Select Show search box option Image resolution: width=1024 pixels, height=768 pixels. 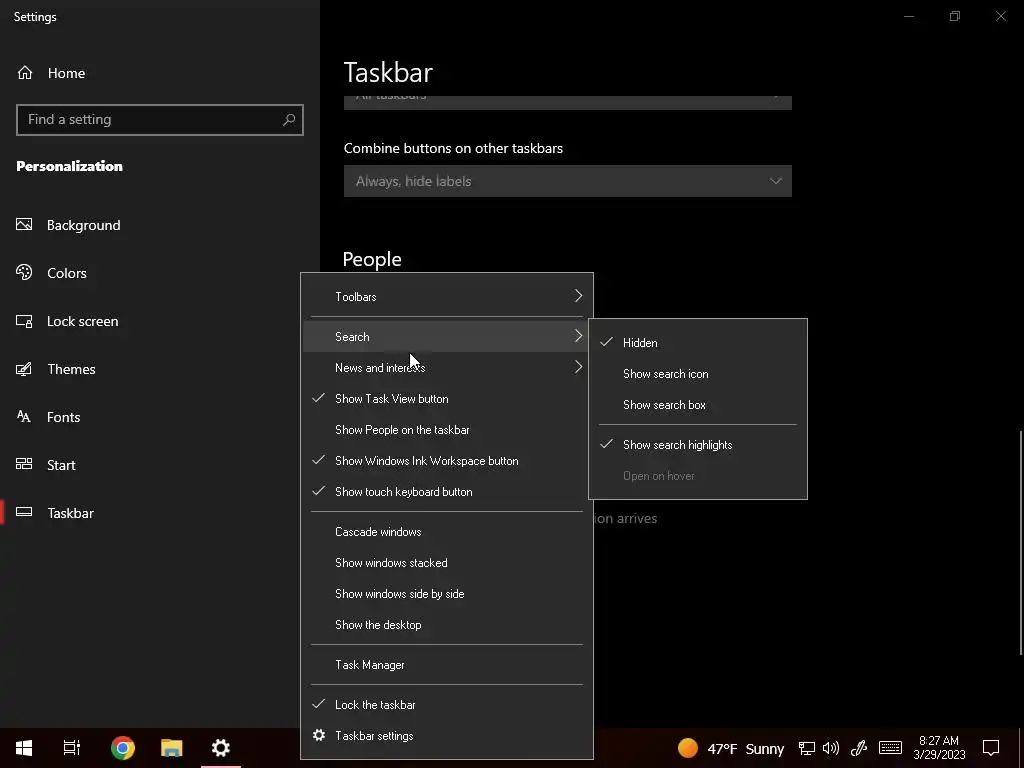tap(697, 405)
